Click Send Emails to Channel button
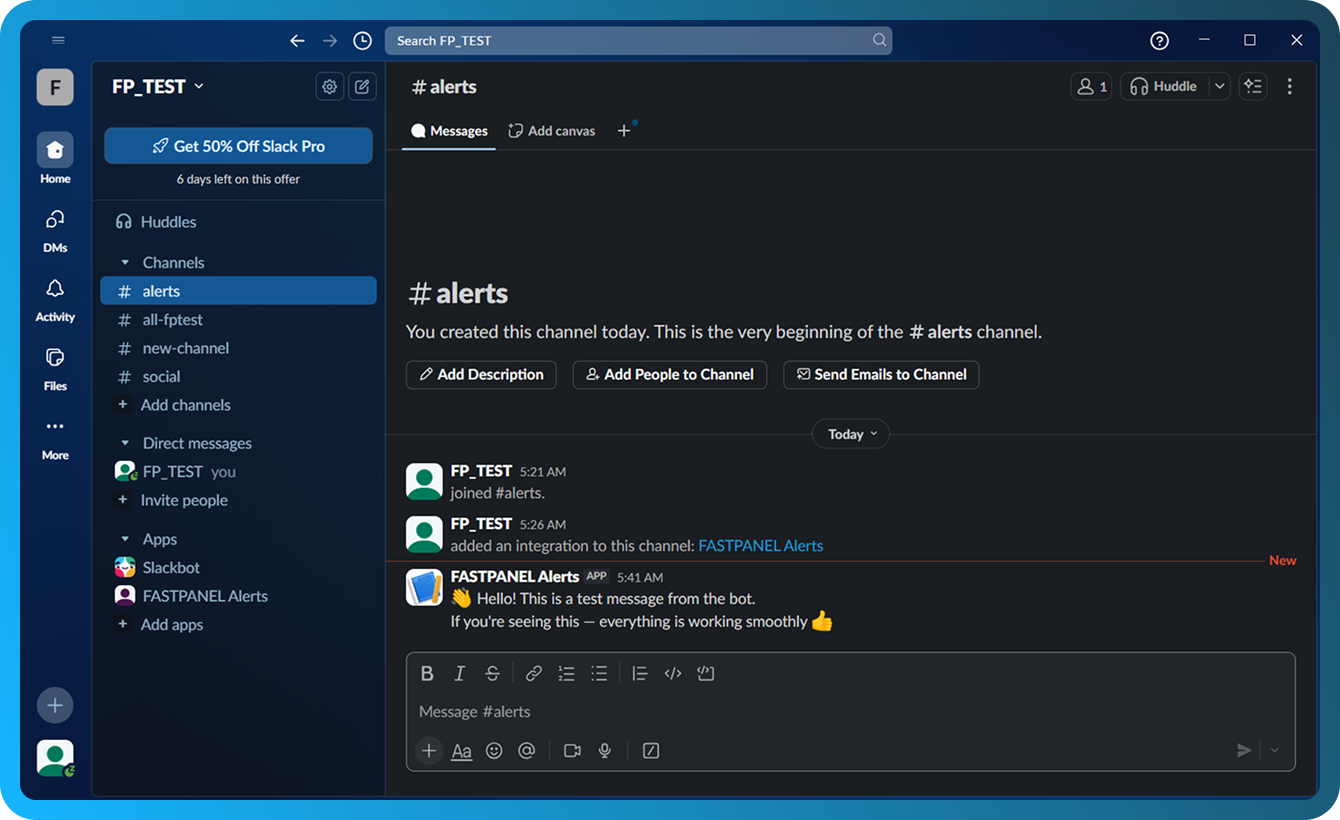Viewport: 1340px width, 820px height. (881, 374)
